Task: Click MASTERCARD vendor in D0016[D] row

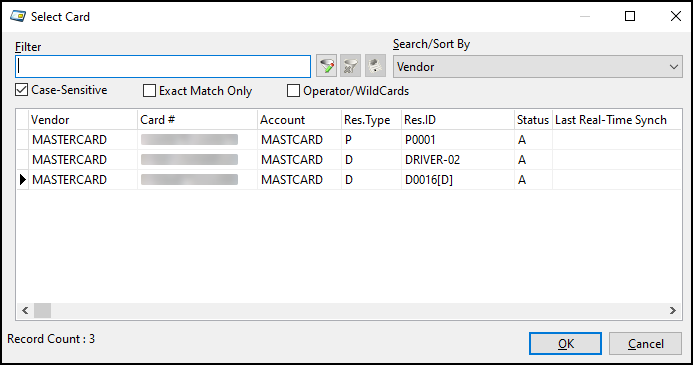Action: click(69, 180)
